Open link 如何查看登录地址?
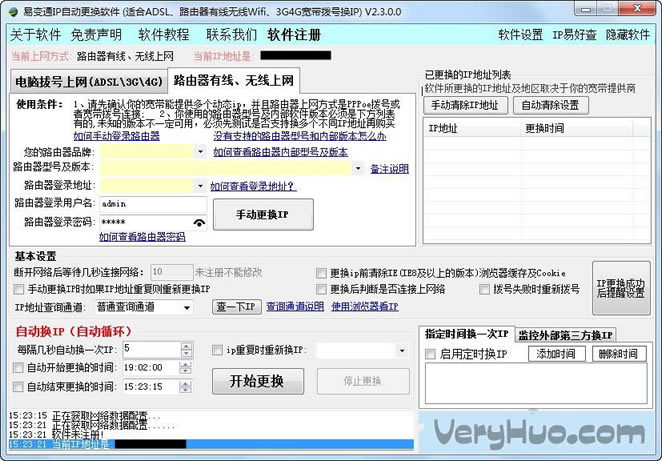Viewport: 662px width, 461px height. pos(253,186)
